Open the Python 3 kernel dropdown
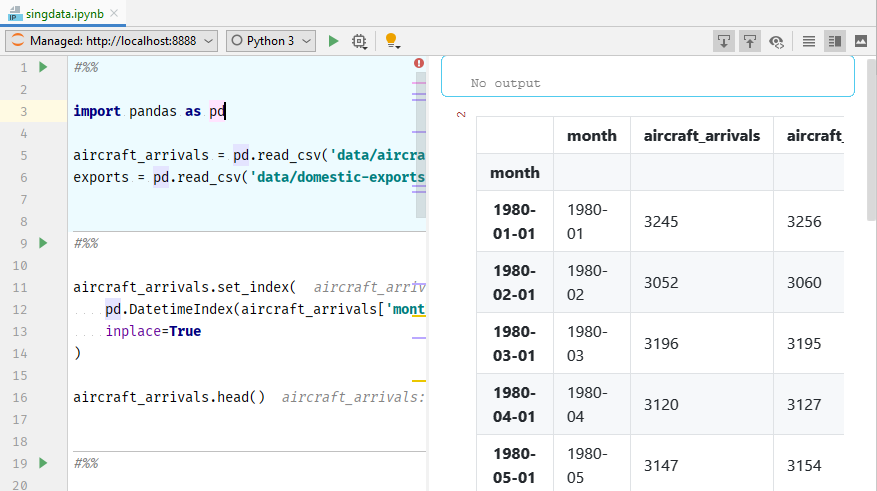 click(271, 41)
